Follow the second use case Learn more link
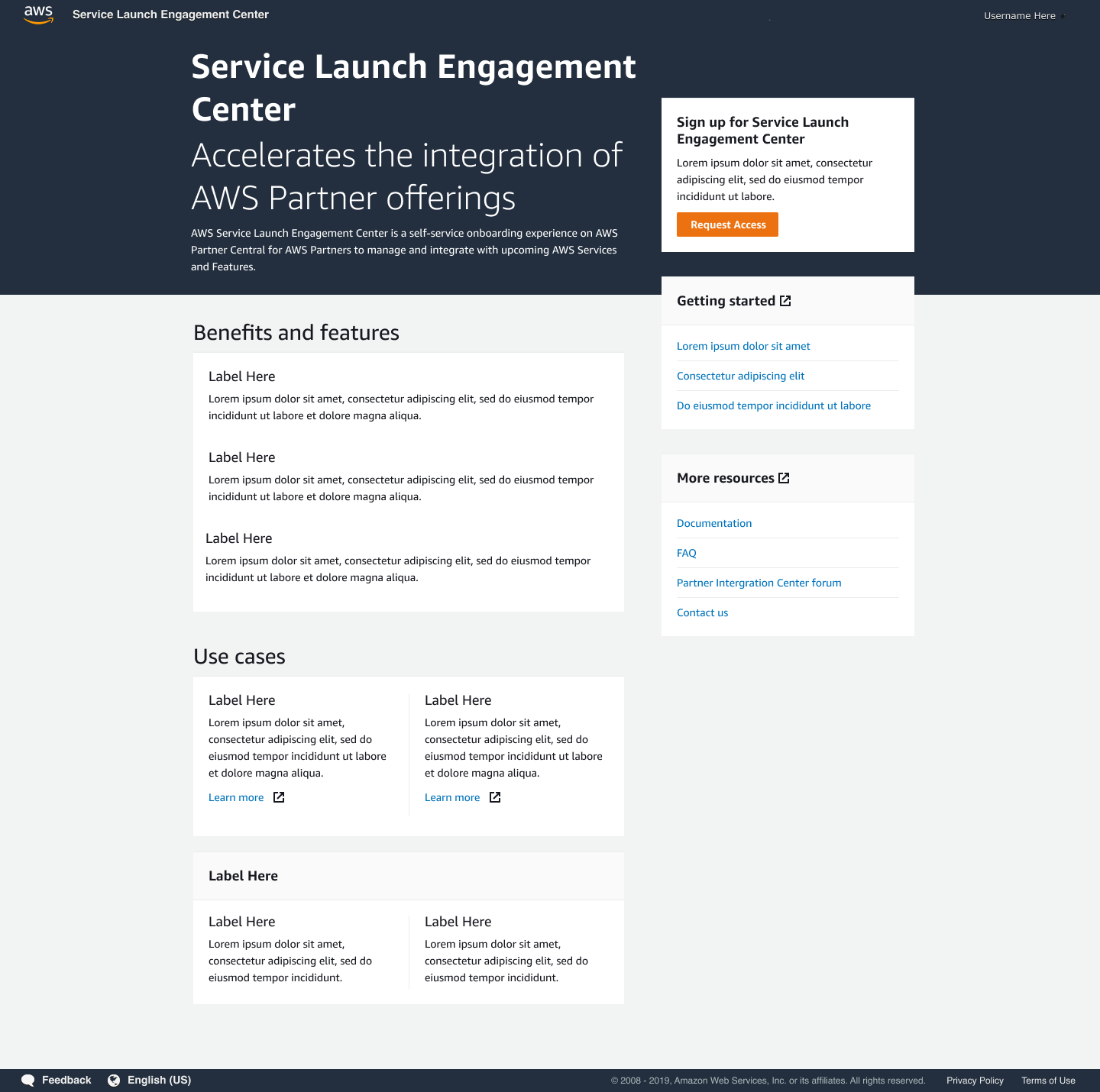1100x1092 pixels. click(x=452, y=797)
